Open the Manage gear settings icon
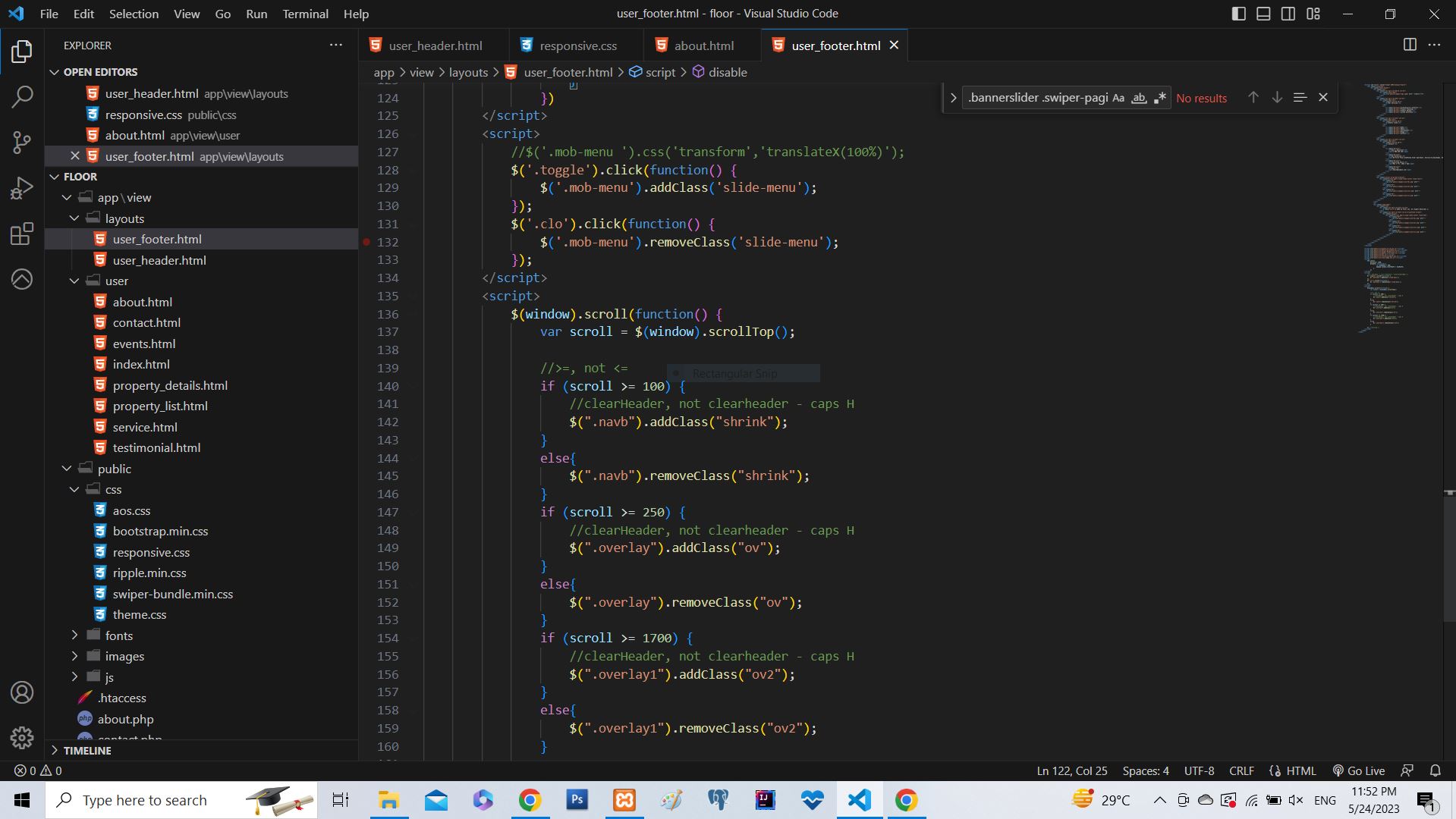The width and height of the screenshot is (1456, 819). pos(22,737)
